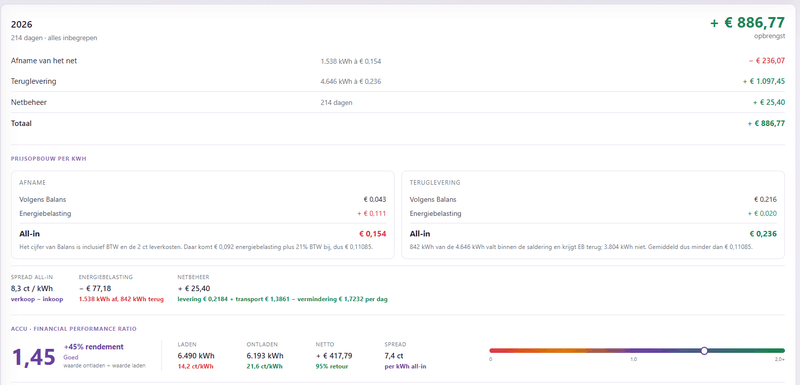The width and height of the screenshot is (800, 385).
Task: Click '4.646 kWh à € 0,236' detail
Action: pyautogui.click(x=351, y=82)
